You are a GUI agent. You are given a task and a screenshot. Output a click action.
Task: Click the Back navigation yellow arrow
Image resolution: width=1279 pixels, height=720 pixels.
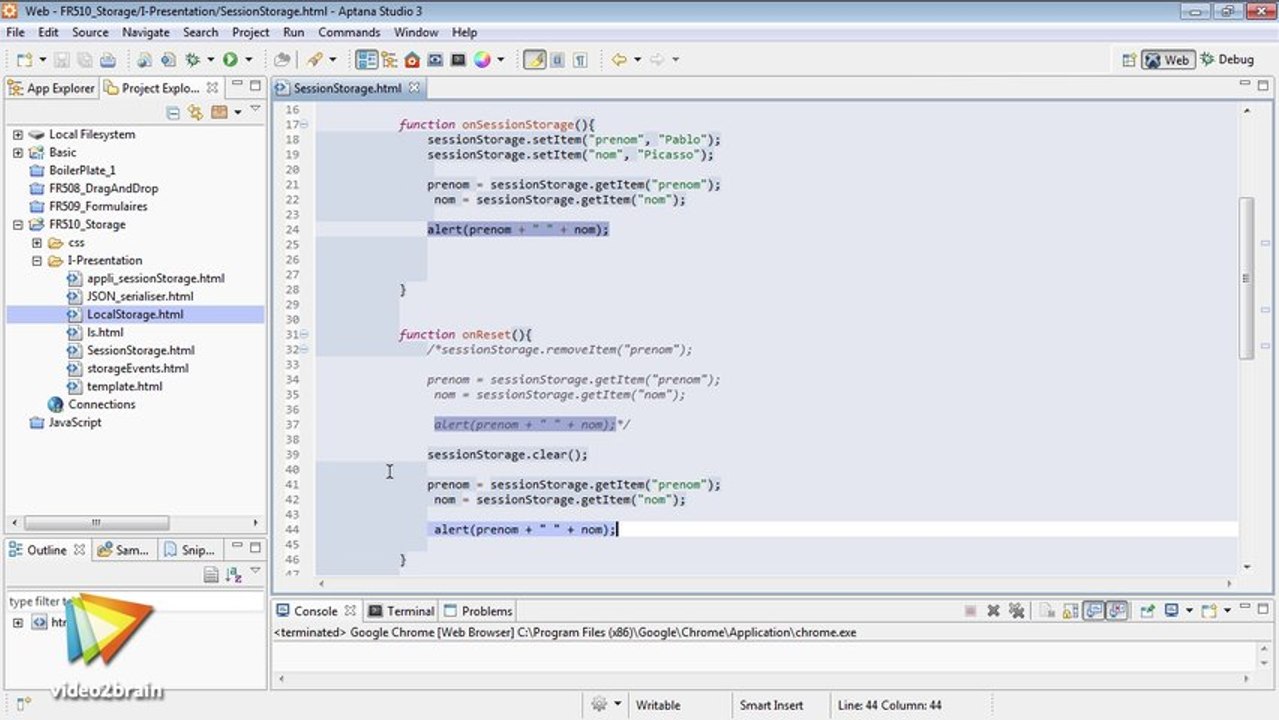pos(619,60)
